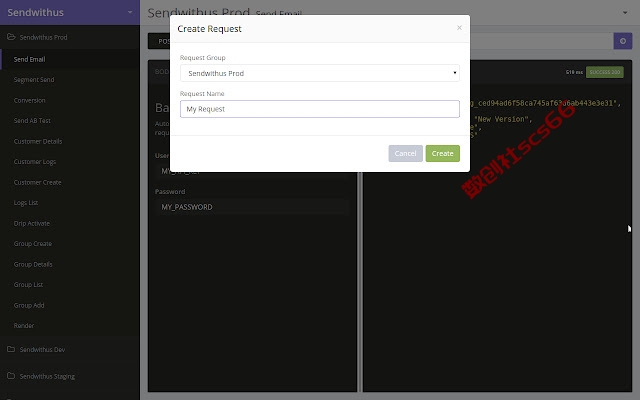Click the Password field with MY_PASSWORD
The image size is (640, 400).
pos(252,207)
